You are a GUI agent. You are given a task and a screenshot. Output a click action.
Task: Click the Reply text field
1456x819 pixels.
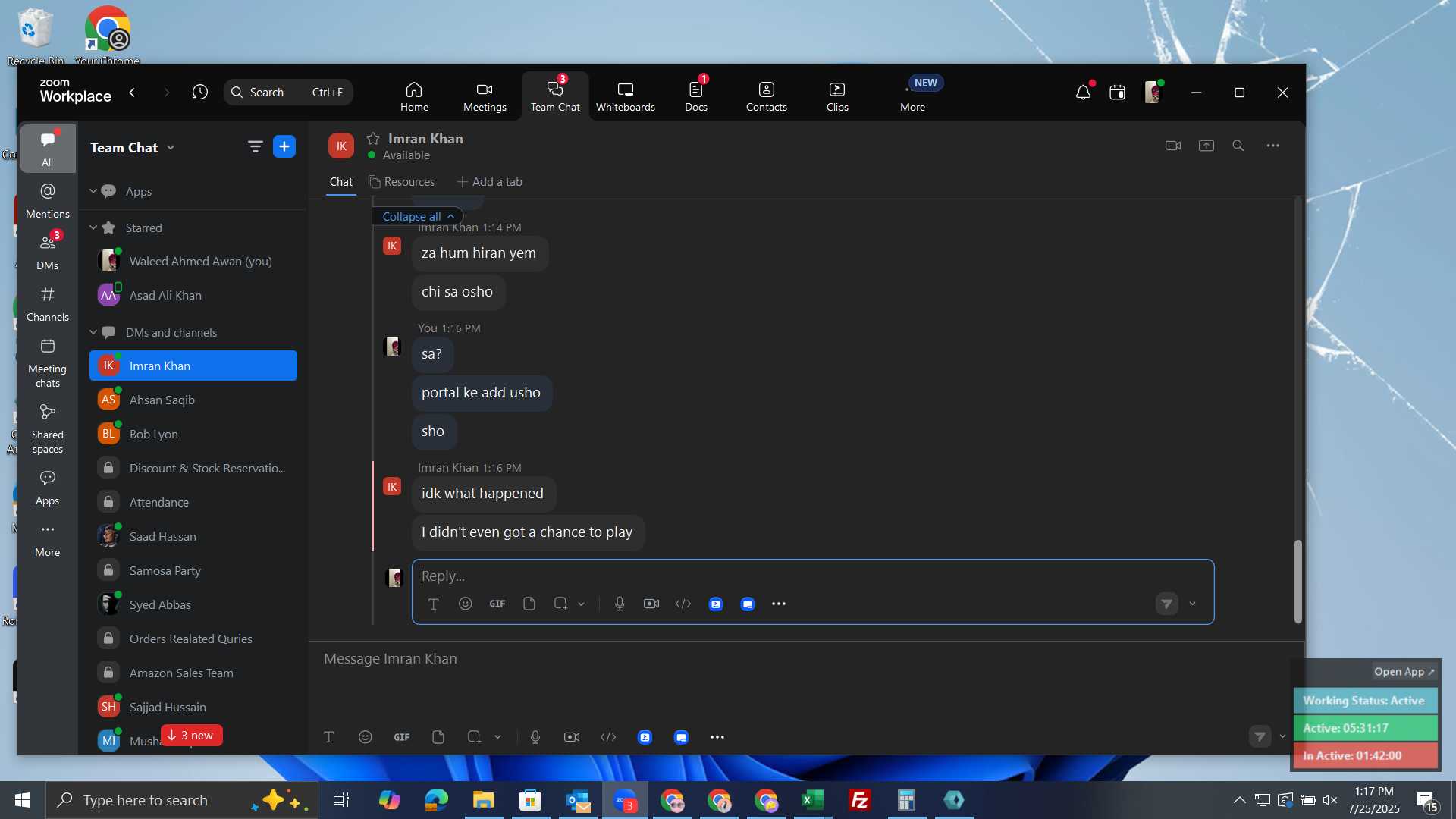813,576
